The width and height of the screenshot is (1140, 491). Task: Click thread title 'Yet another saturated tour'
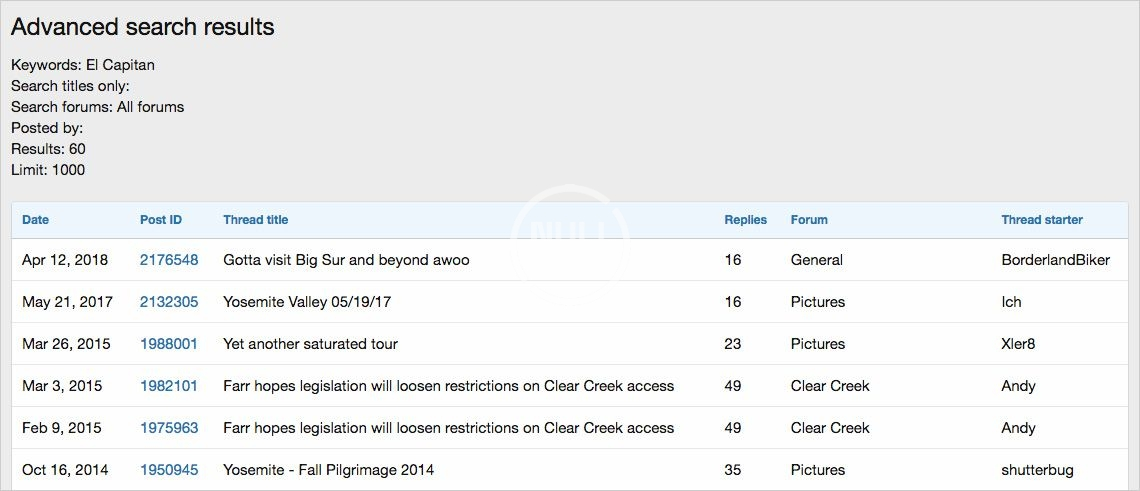(310, 344)
